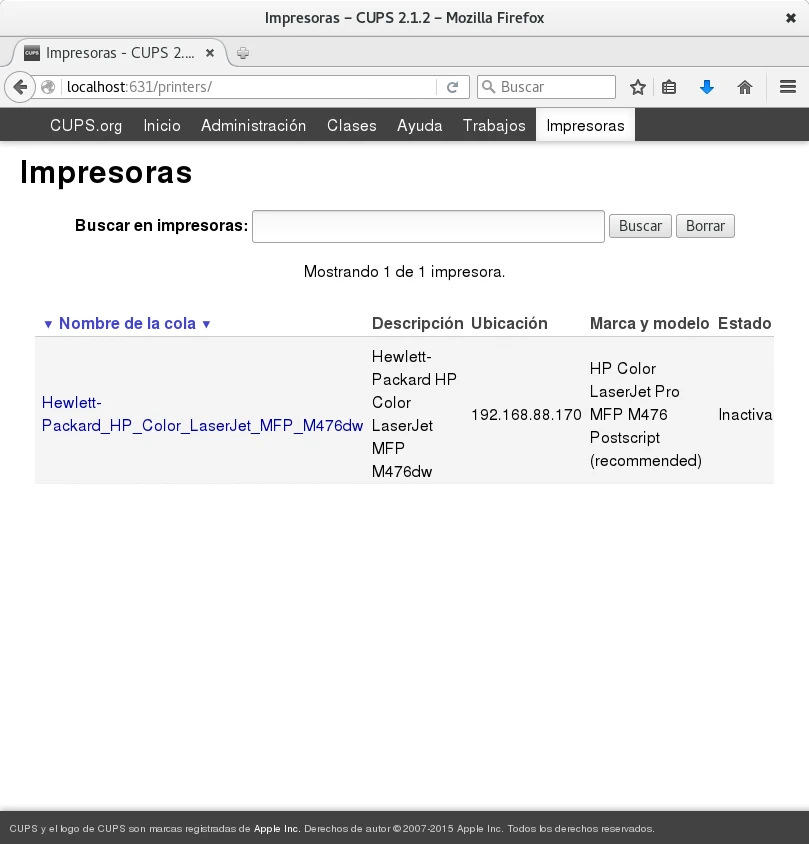Screen dimensions: 809x844
Task: Click the right sort arrow after Nombre de la cola
Action: pyautogui.click(x=206, y=324)
